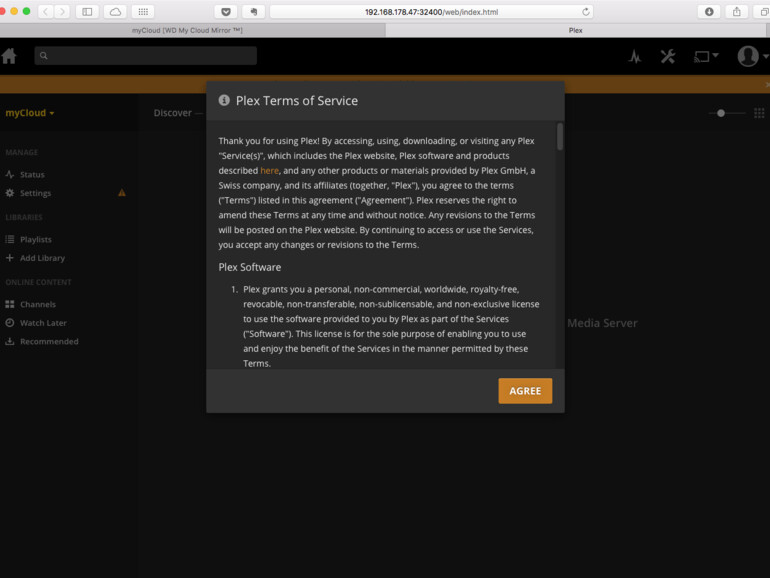This screenshot has height=578, width=770.
Task: Show all tabs button in Safari
Action: pyautogui.click(x=764, y=12)
